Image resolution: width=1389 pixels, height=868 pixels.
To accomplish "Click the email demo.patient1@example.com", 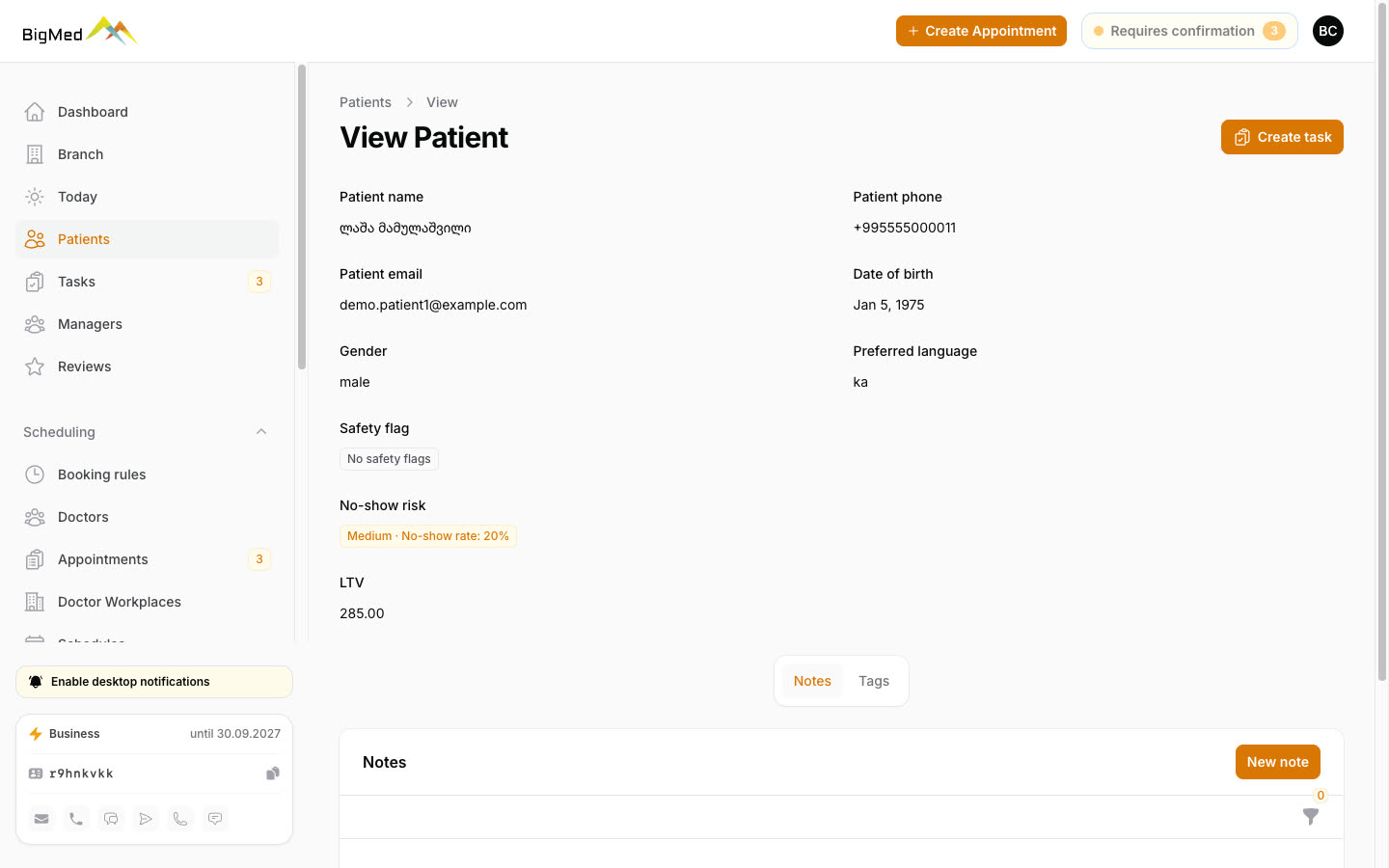I will pos(433,305).
